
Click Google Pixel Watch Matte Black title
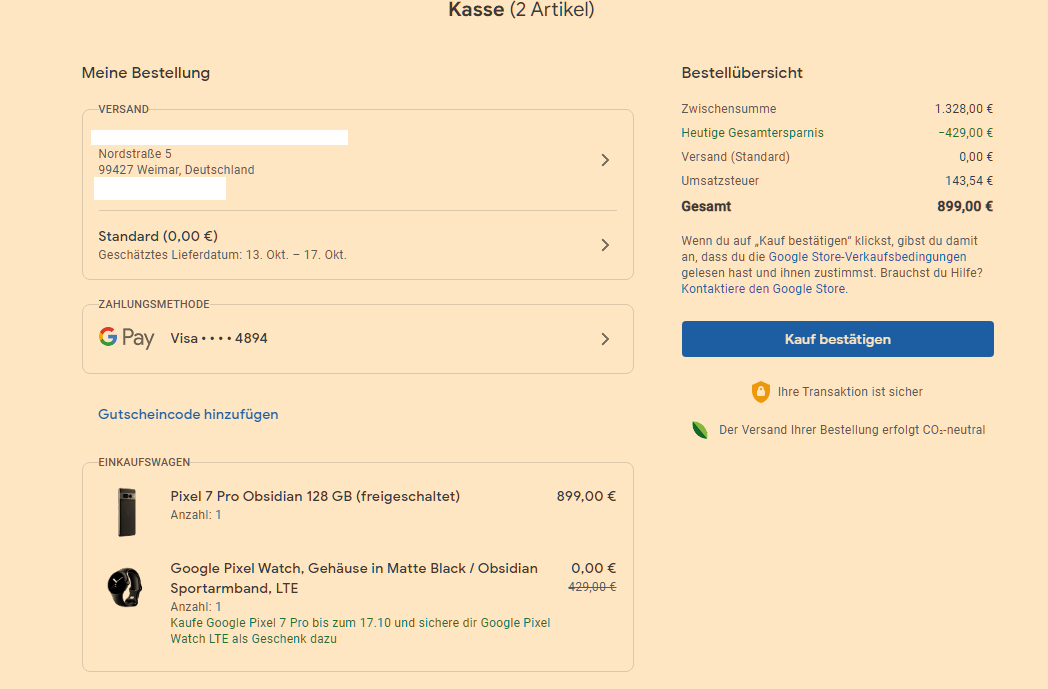click(x=354, y=578)
